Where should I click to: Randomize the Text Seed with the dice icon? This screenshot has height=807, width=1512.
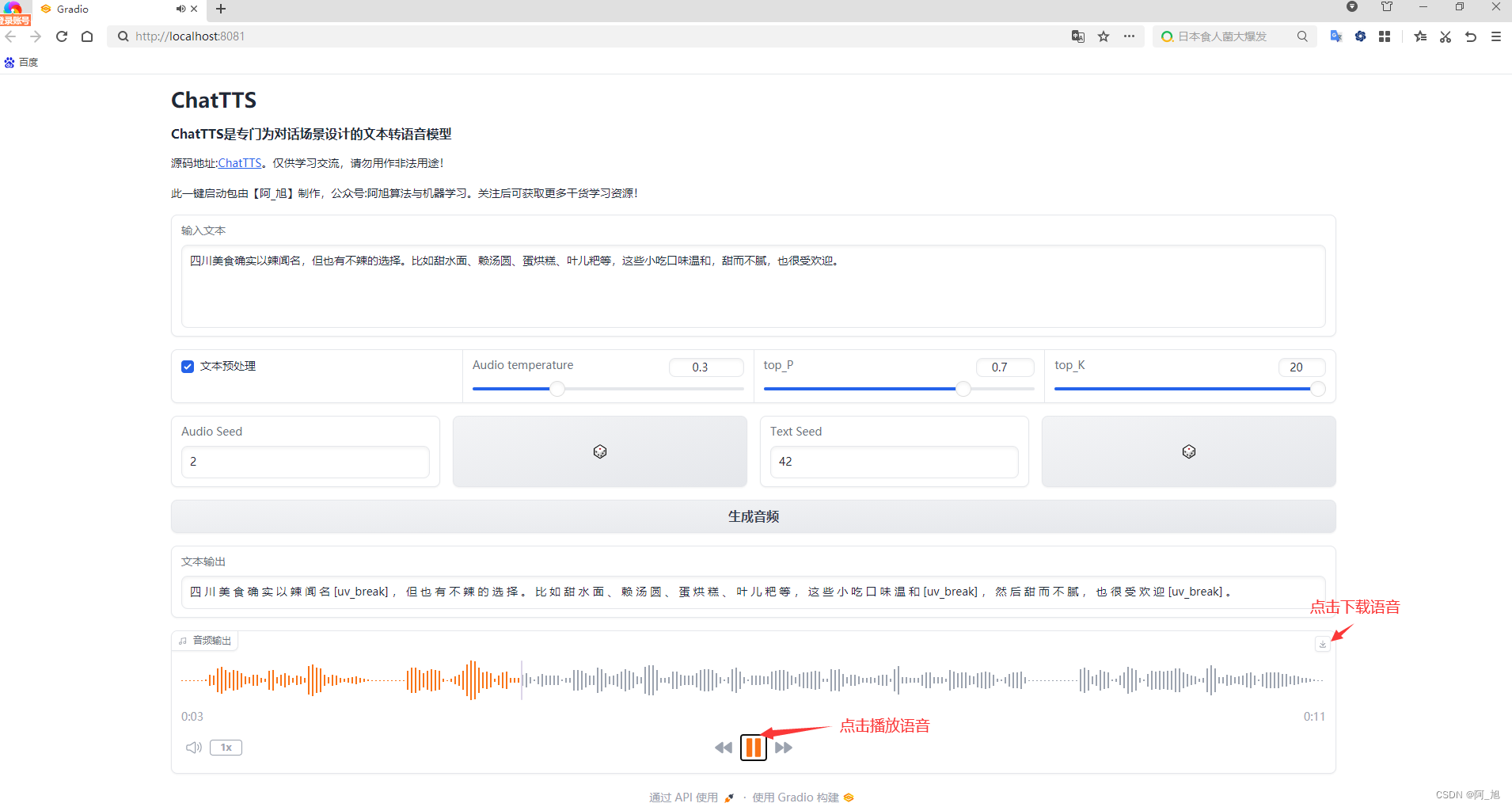(x=1188, y=451)
